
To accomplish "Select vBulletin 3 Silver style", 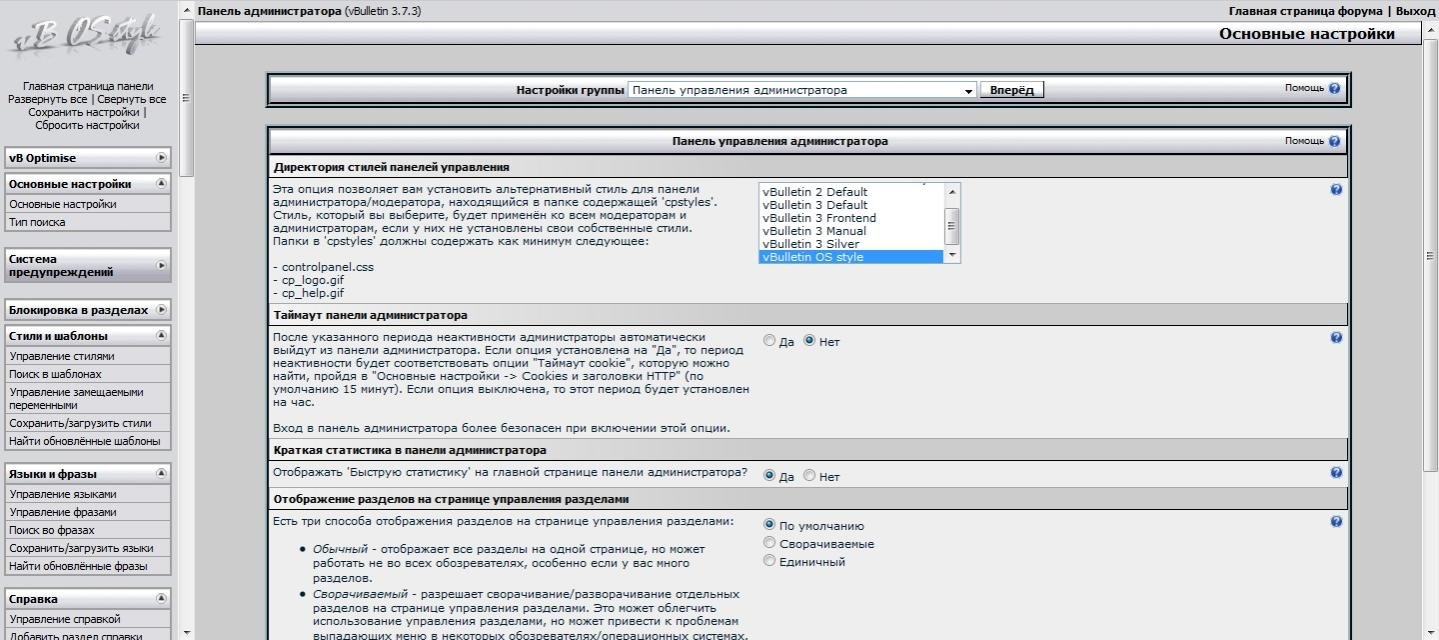I will pos(851,244).
